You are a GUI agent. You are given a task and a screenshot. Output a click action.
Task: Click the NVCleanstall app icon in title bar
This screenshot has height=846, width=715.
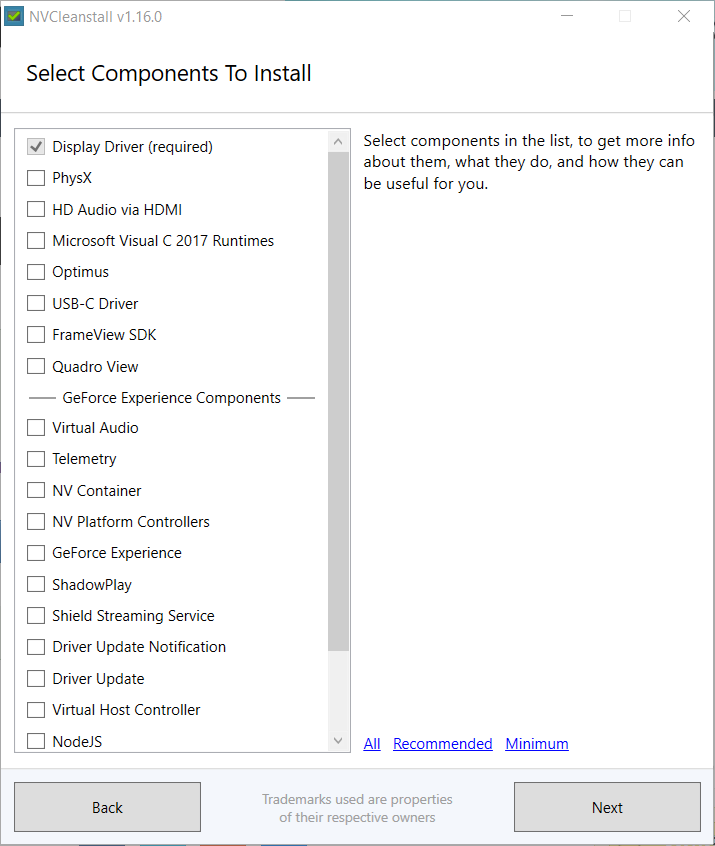(14, 16)
